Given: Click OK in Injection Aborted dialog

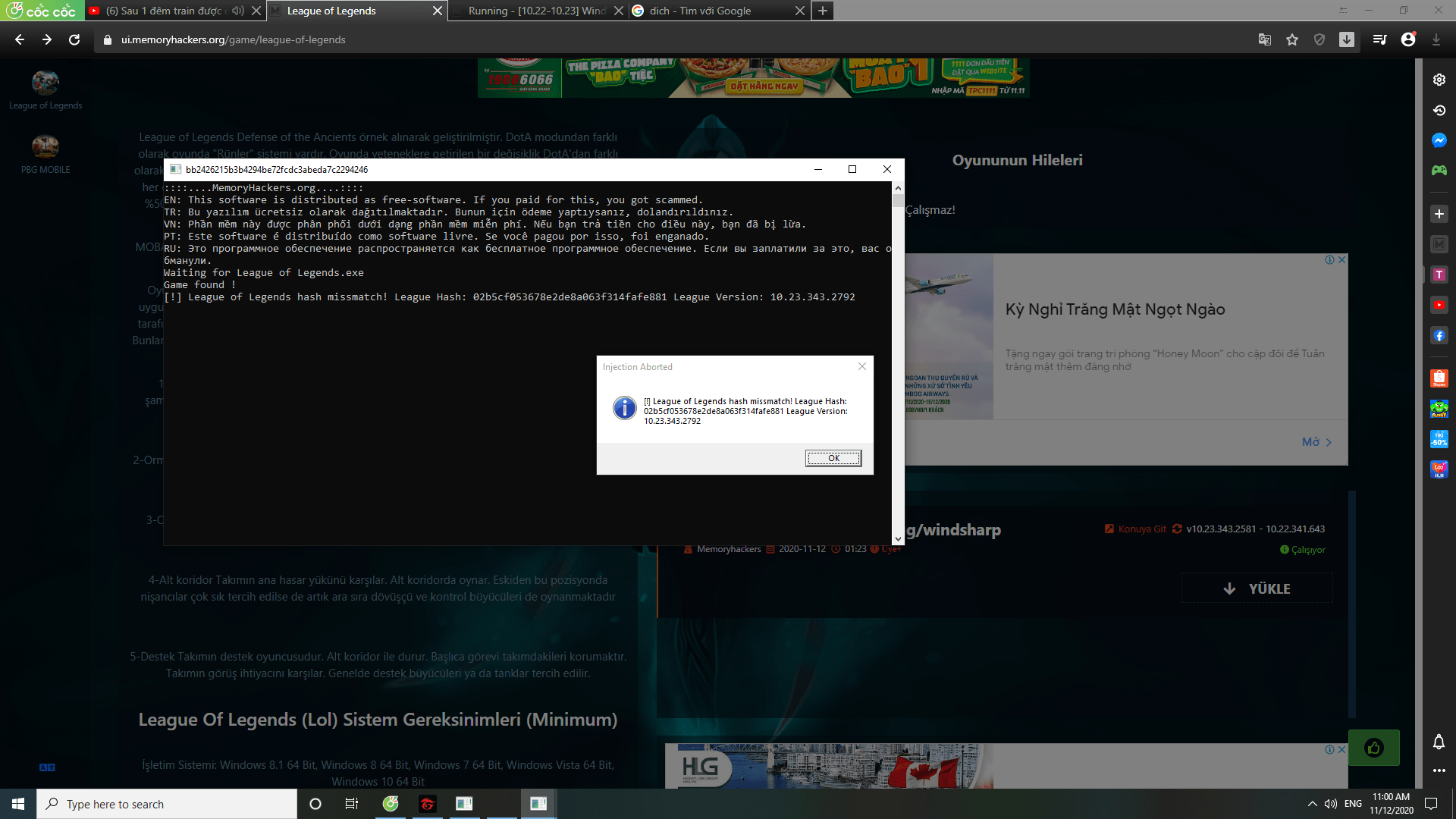Looking at the screenshot, I should [x=833, y=458].
